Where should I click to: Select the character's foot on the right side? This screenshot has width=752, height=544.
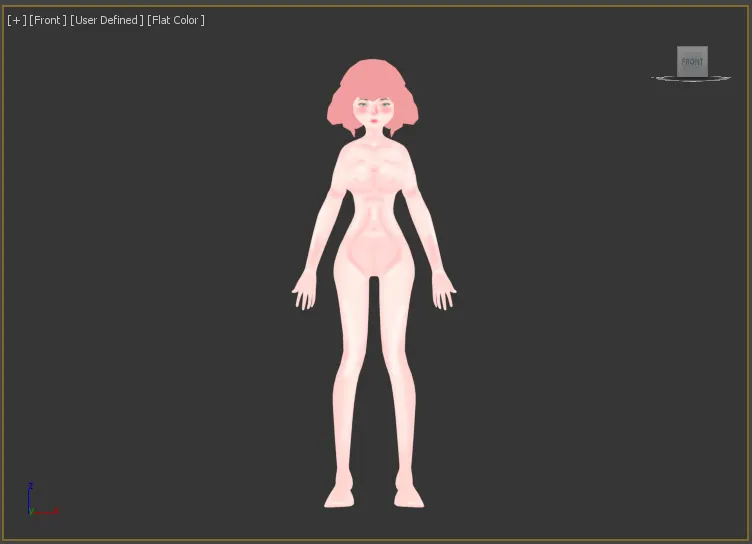408,496
